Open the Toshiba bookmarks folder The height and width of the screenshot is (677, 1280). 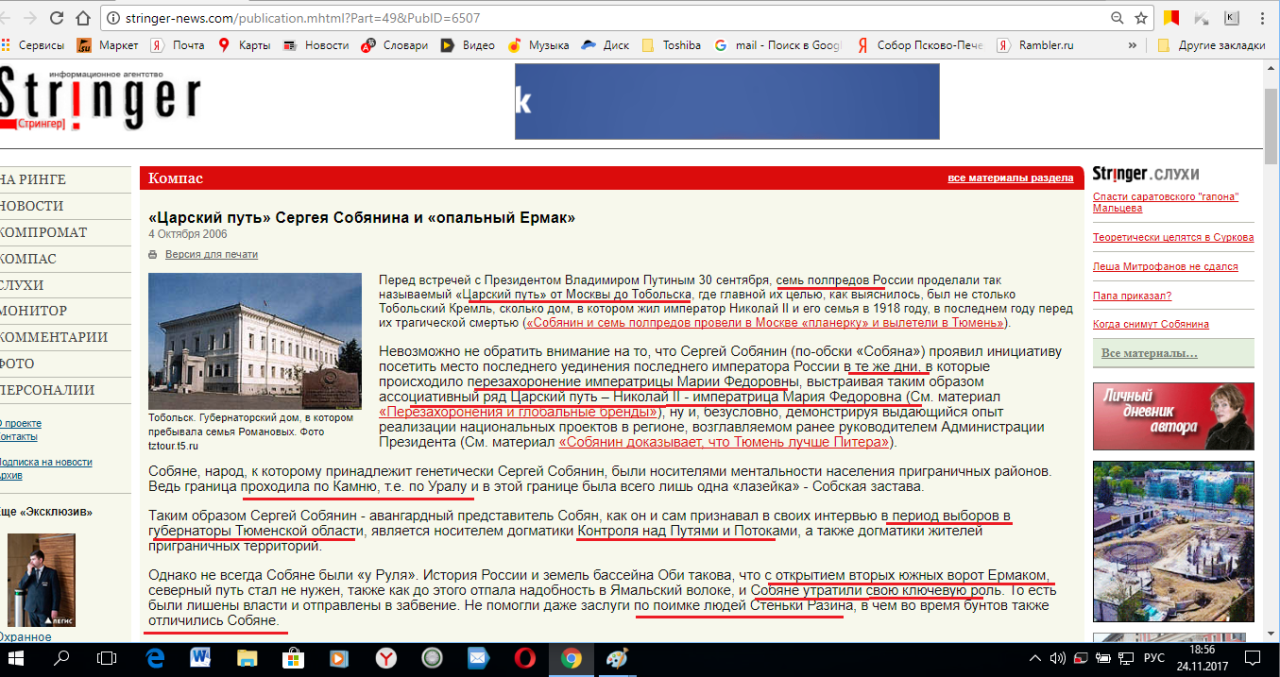(671, 45)
